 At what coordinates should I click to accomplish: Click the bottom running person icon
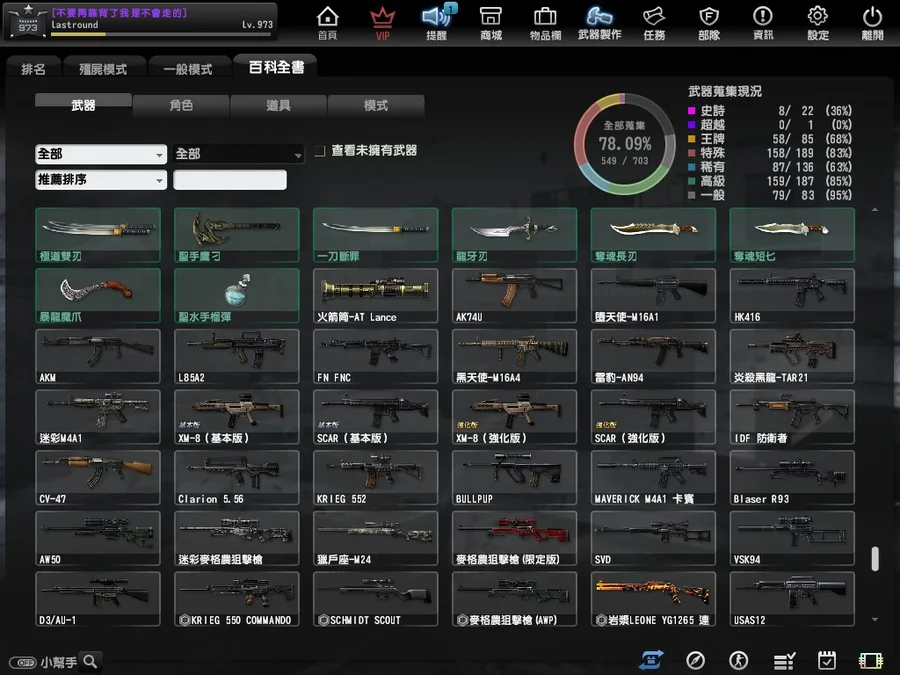click(x=739, y=661)
